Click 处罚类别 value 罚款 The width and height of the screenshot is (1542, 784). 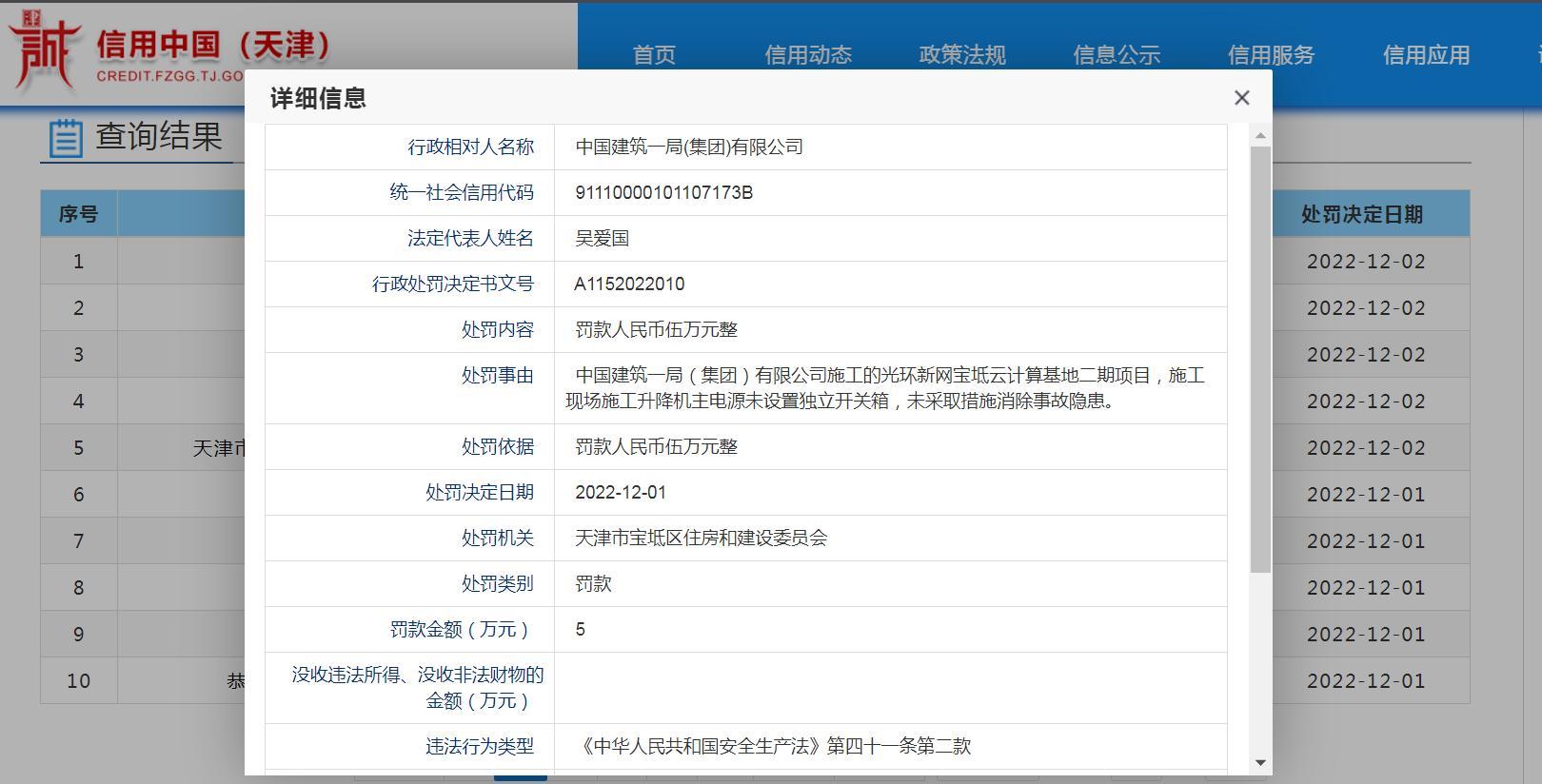point(593,584)
